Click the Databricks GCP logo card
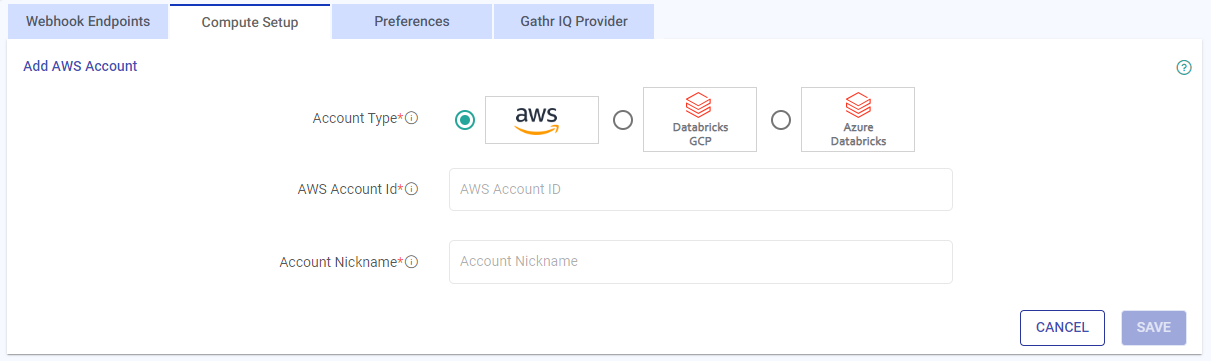Screen dimensions: 1211x361 point(700,120)
